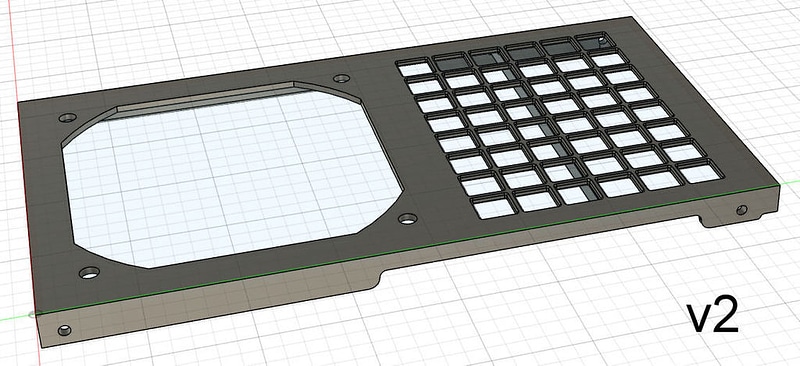Image resolution: width=800 pixels, height=366 pixels.
Task: Select the bottom-left fan mounting hole
Action: (x=89, y=273)
